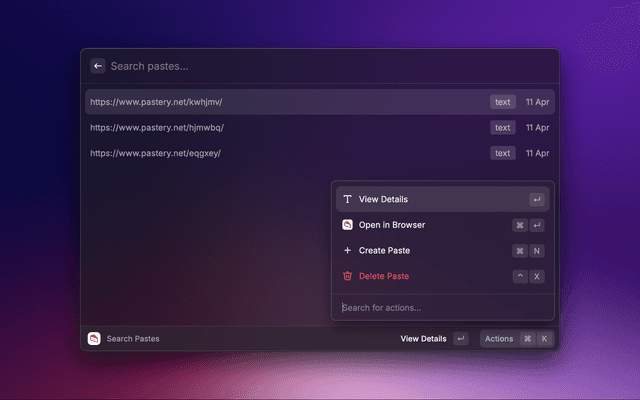Choose Open in Browser action

(x=392, y=225)
